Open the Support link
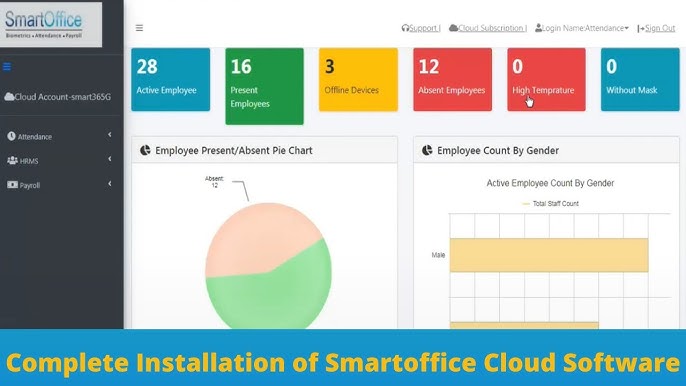686x386 pixels. 424,28
